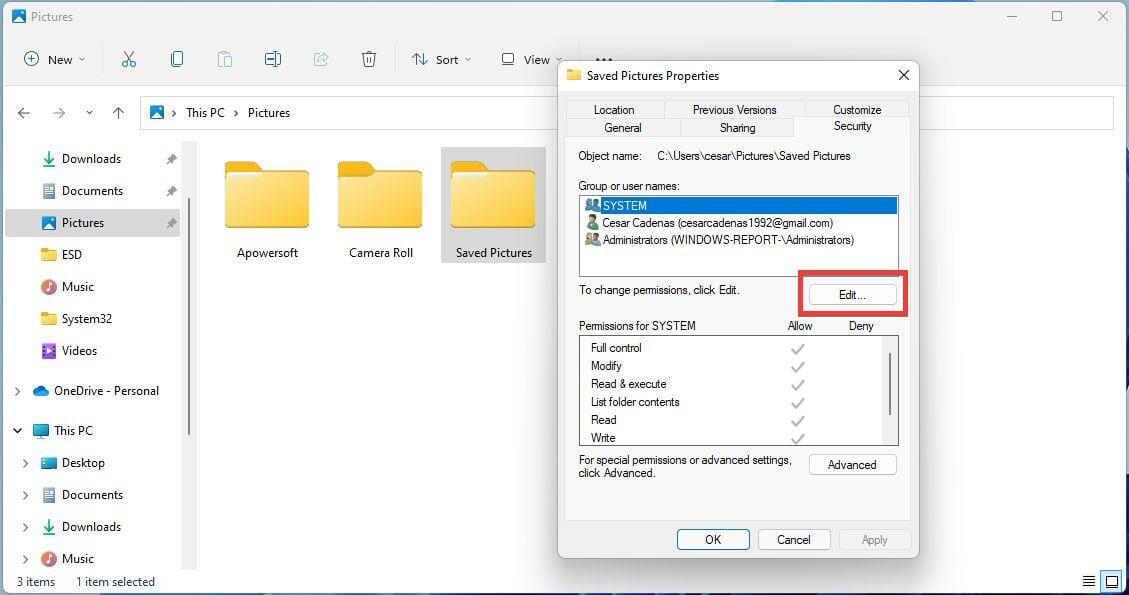Unpin Downloads using its pin icon
The width and height of the screenshot is (1129, 595).
coord(171,159)
